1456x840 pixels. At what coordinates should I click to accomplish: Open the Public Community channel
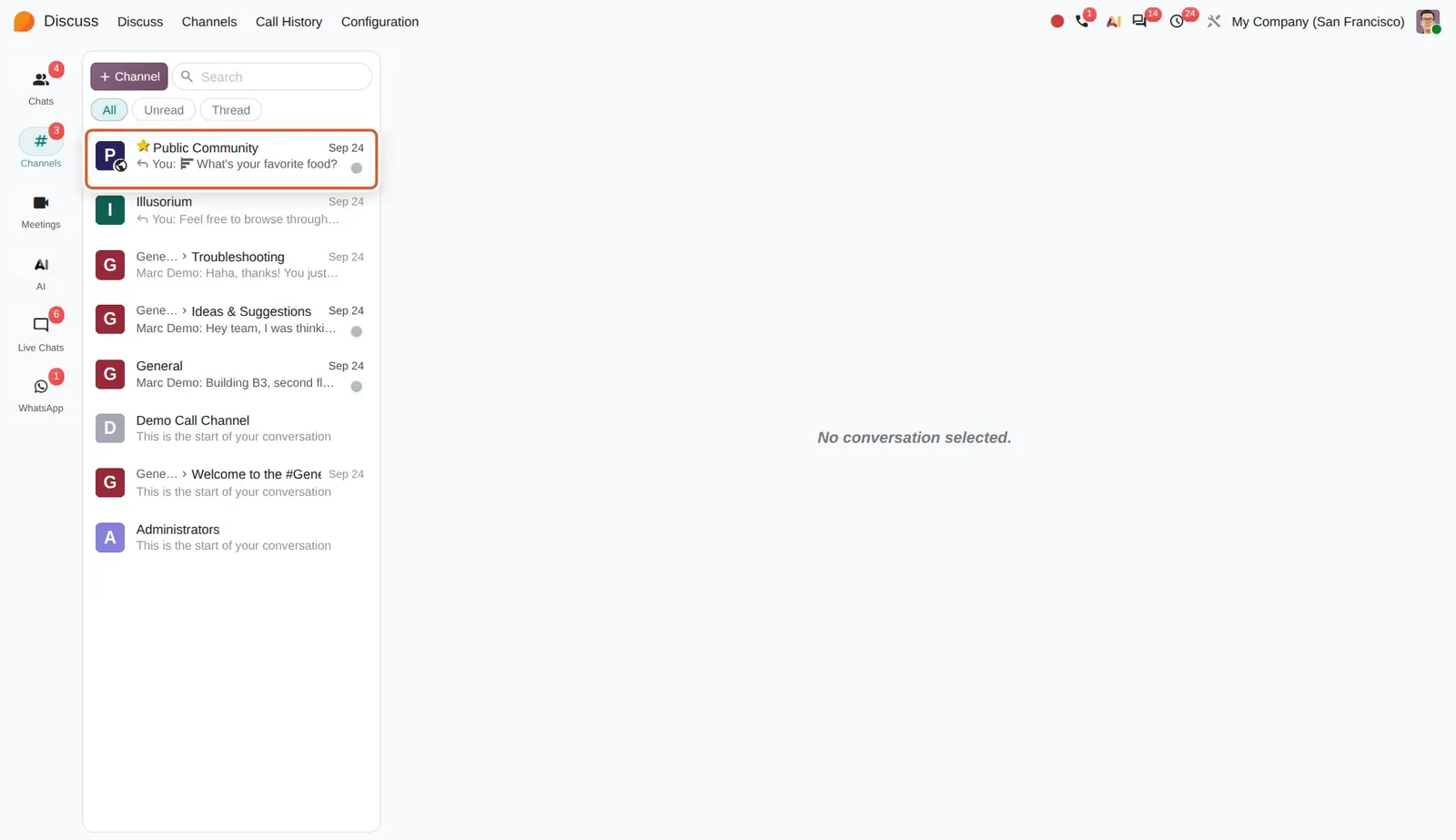[231, 159]
